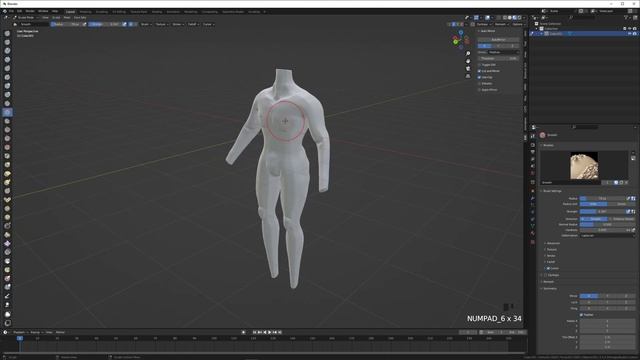The width and height of the screenshot is (640, 360).
Task: Uncheck the Use Clip checkbox
Action: (x=479, y=77)
